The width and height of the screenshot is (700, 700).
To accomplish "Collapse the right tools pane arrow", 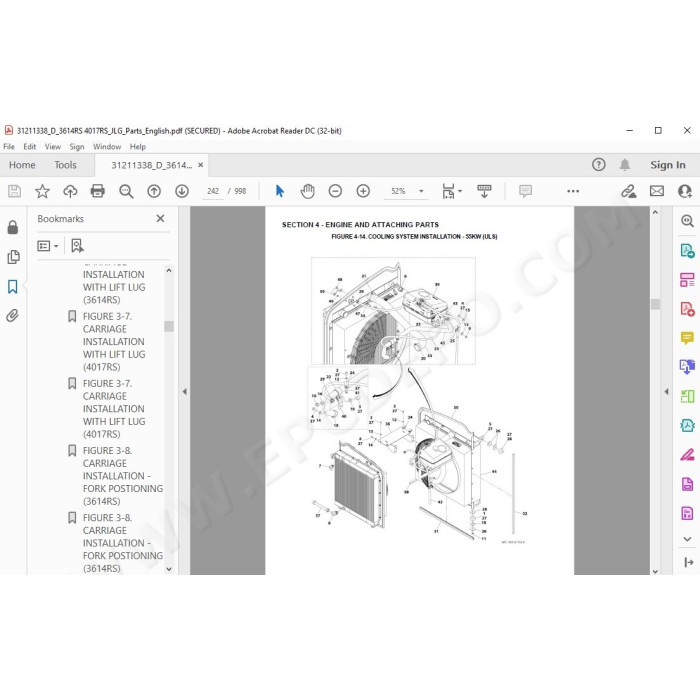I will [667, 392].
